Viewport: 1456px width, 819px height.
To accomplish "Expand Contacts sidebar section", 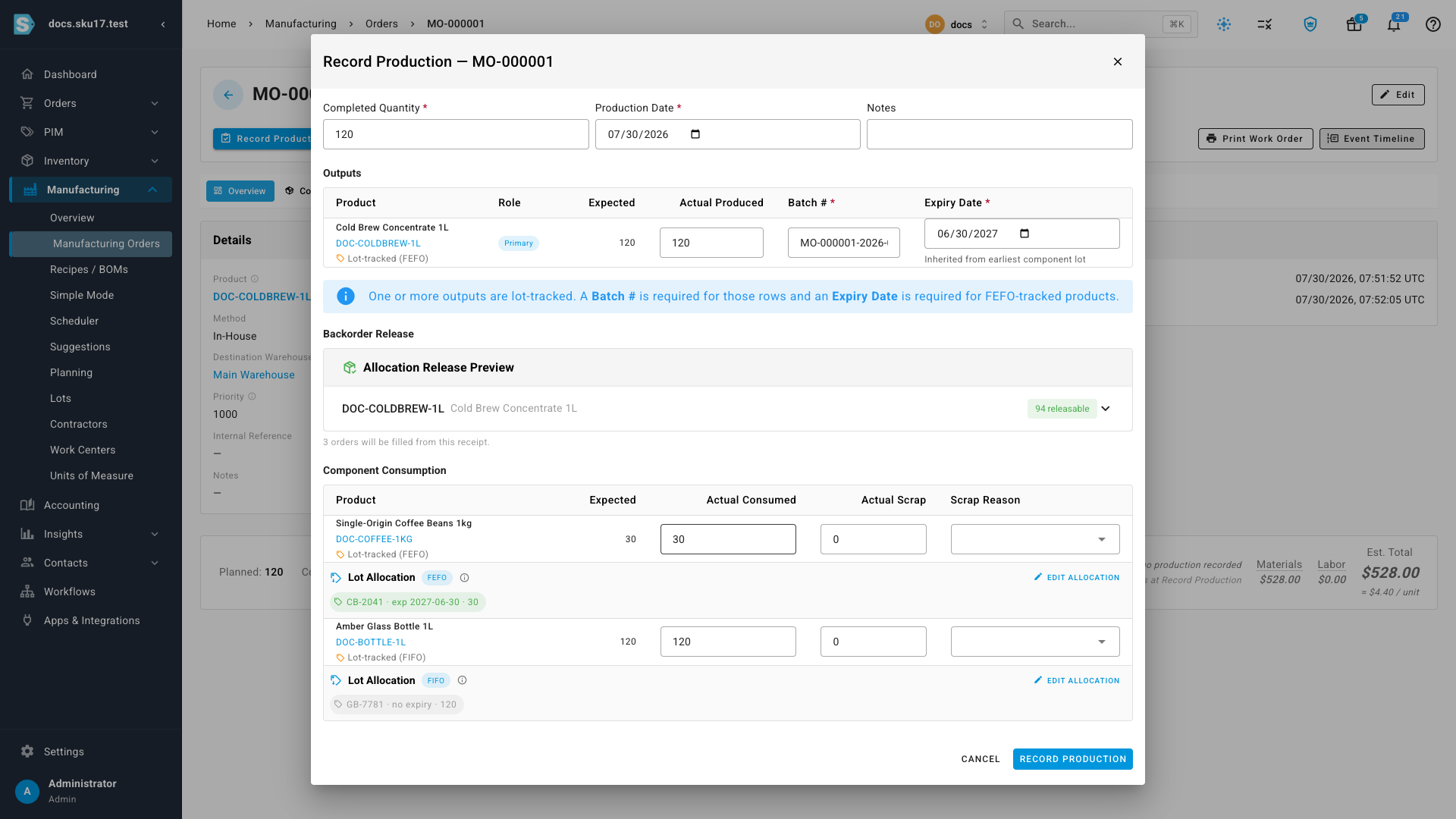I will 91,563.
